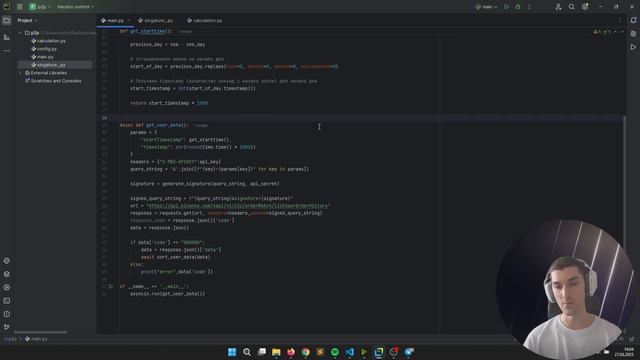Open calculation.py in the project tree

(x=48, y=41)
